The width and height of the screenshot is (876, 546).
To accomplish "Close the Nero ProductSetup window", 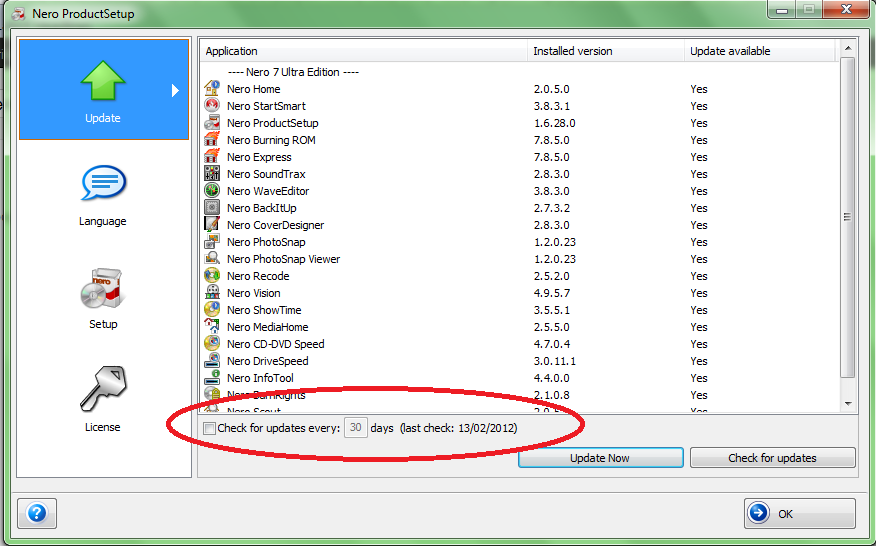I will (x=846, y=10).
